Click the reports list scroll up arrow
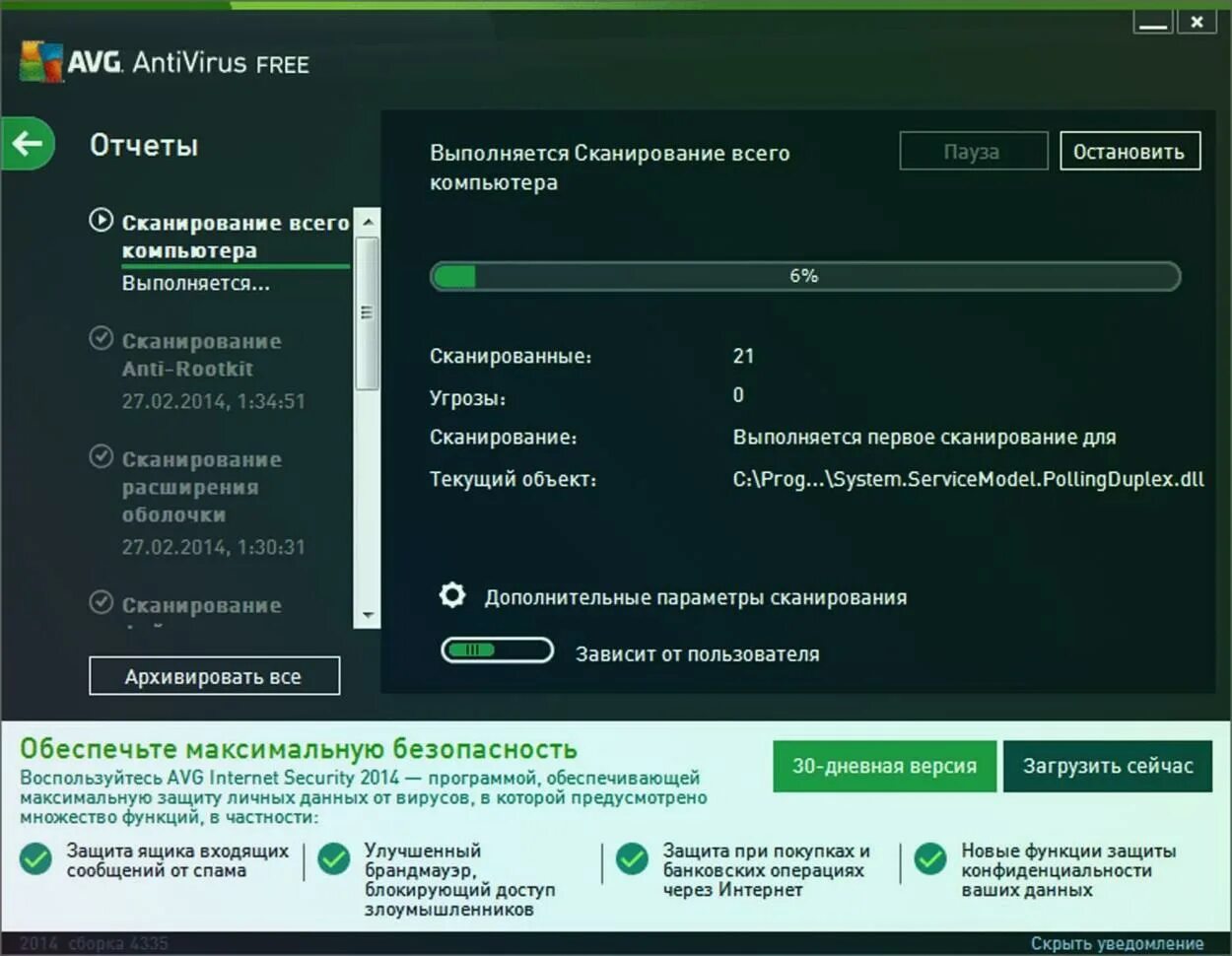Viewport: 1232px width, 956px height. coord(367,222)
